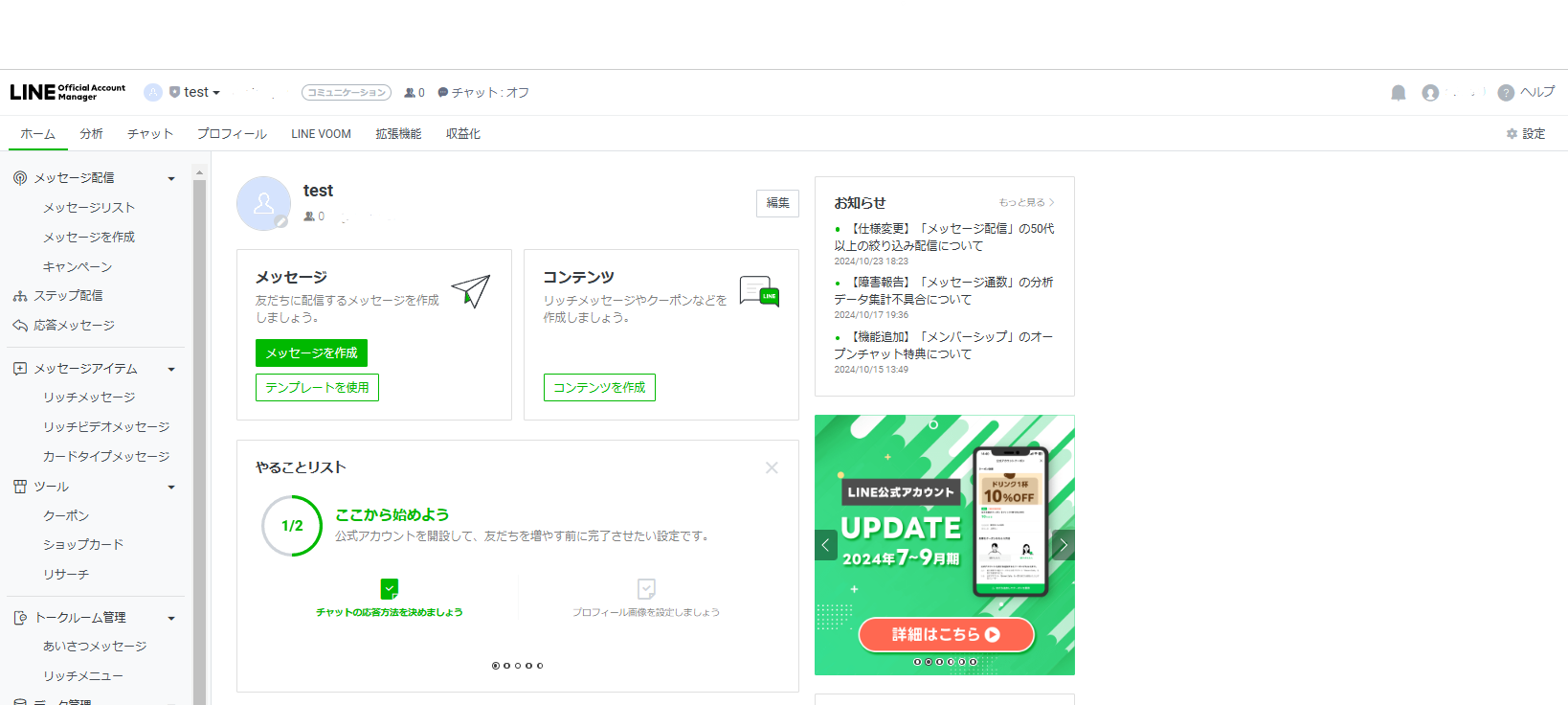Open 仕様変更 announcement link

[944, 238]
